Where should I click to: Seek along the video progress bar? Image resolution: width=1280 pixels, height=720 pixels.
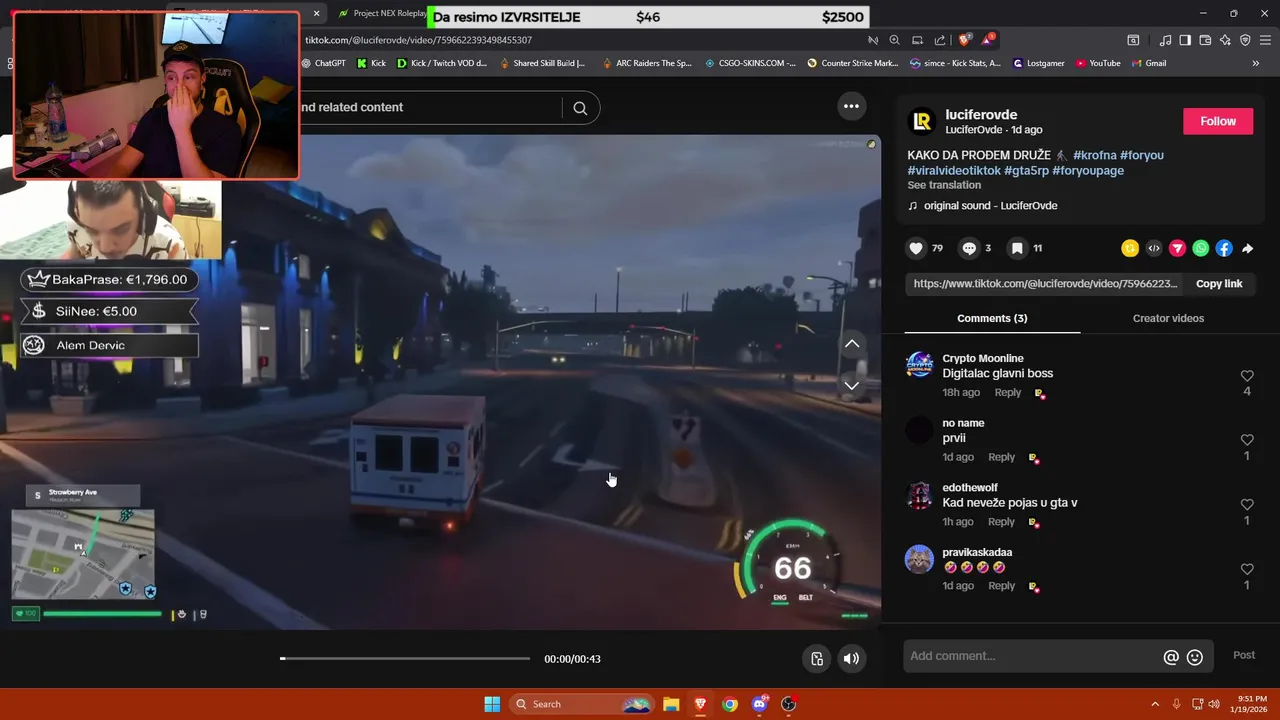[x=405, y=658]
